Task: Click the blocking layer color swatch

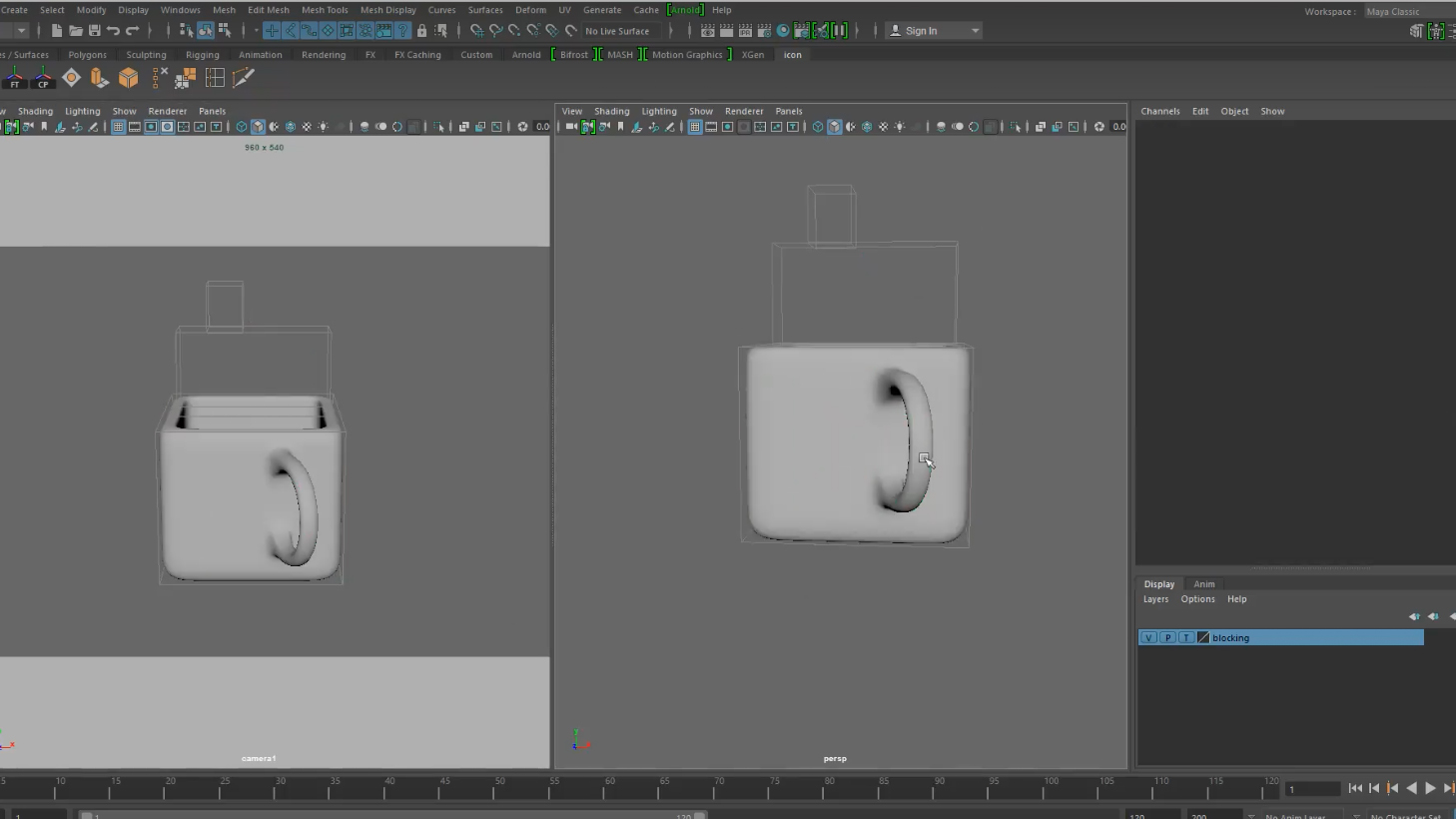Action: click(x=1203, y=637)
